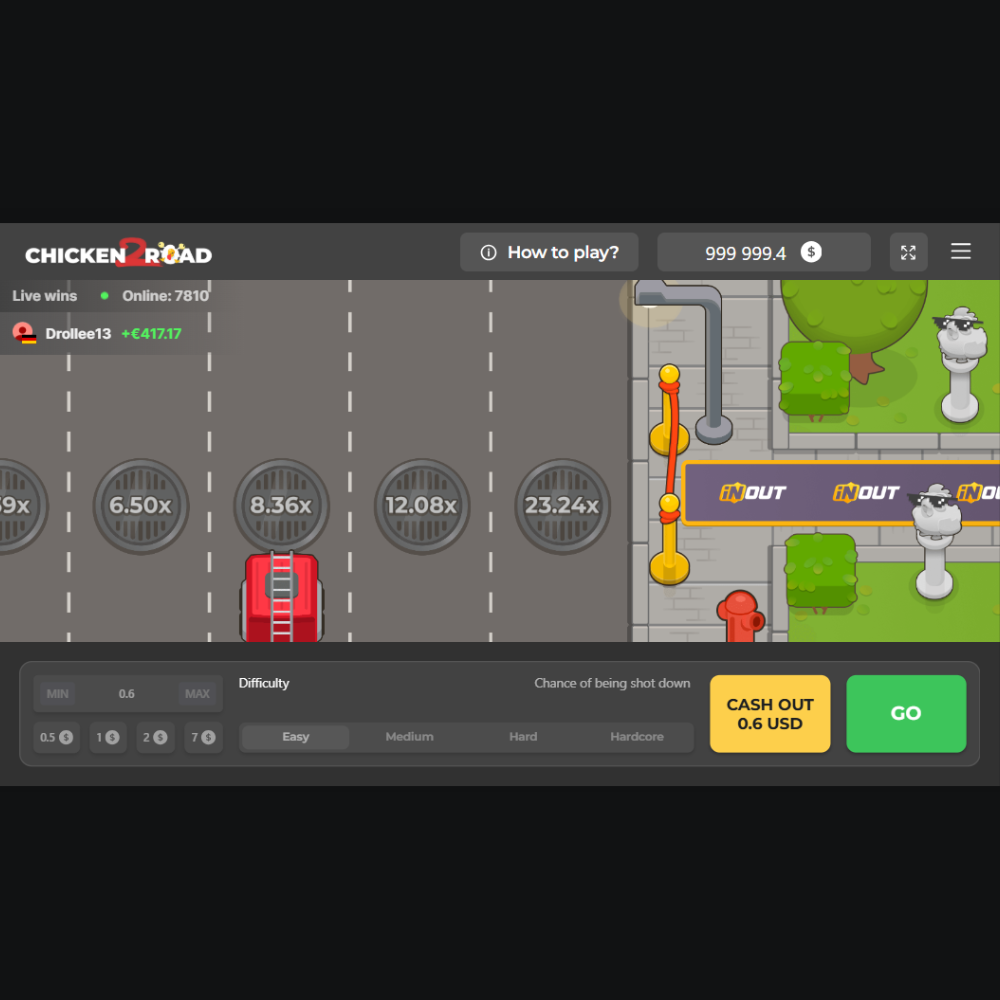1000x1000 pixels.
Task: Cash out 0.6 USD
Action: [770, 714]
